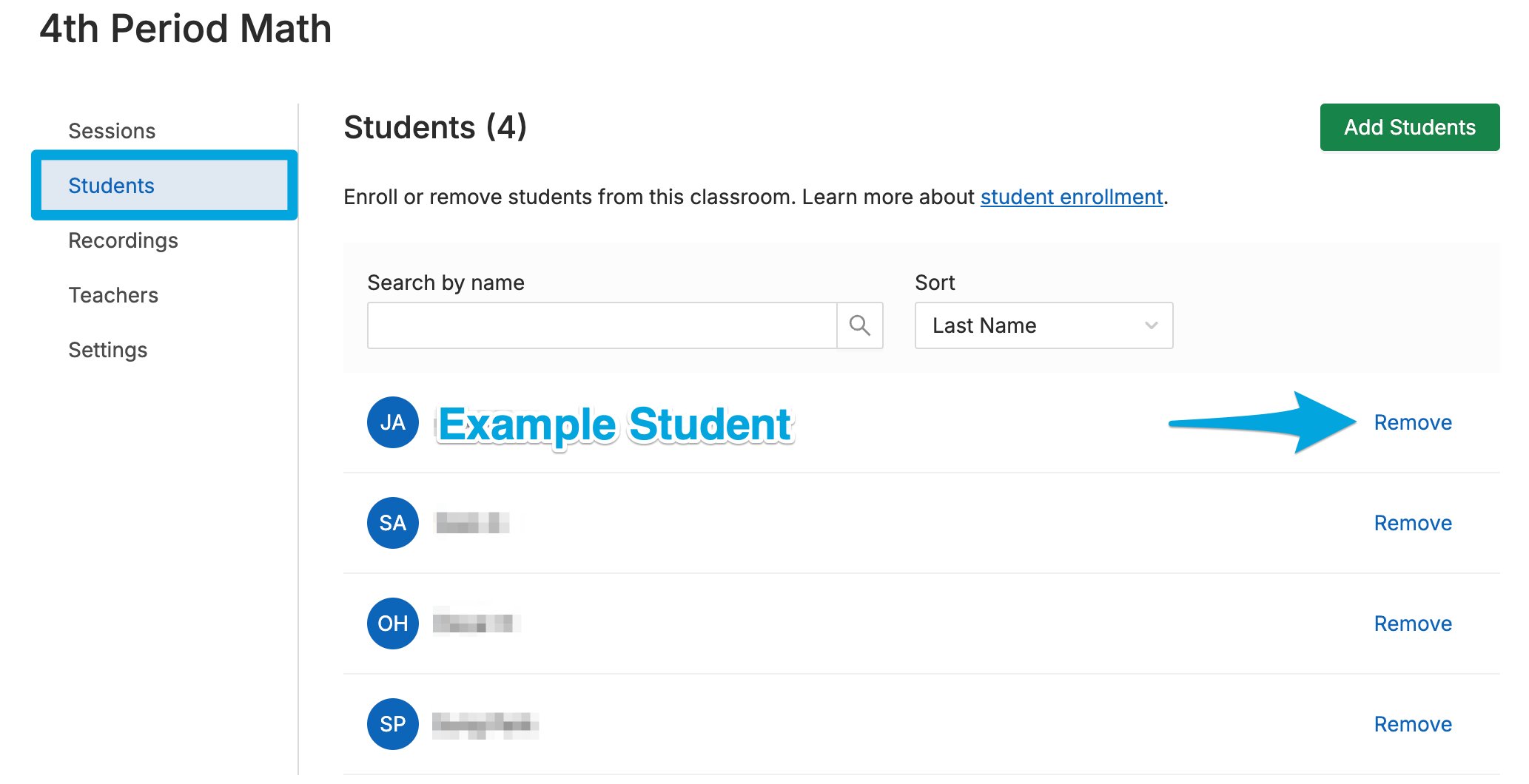Click the JA student avatar

pos(393,422)
